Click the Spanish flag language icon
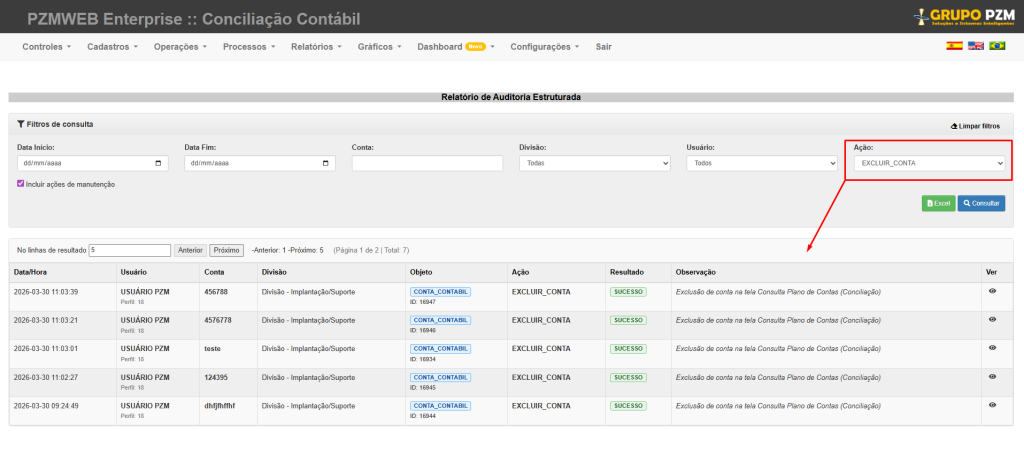Image resolution: width=1024 pixels, height=472 pixels. pos(954,46)
